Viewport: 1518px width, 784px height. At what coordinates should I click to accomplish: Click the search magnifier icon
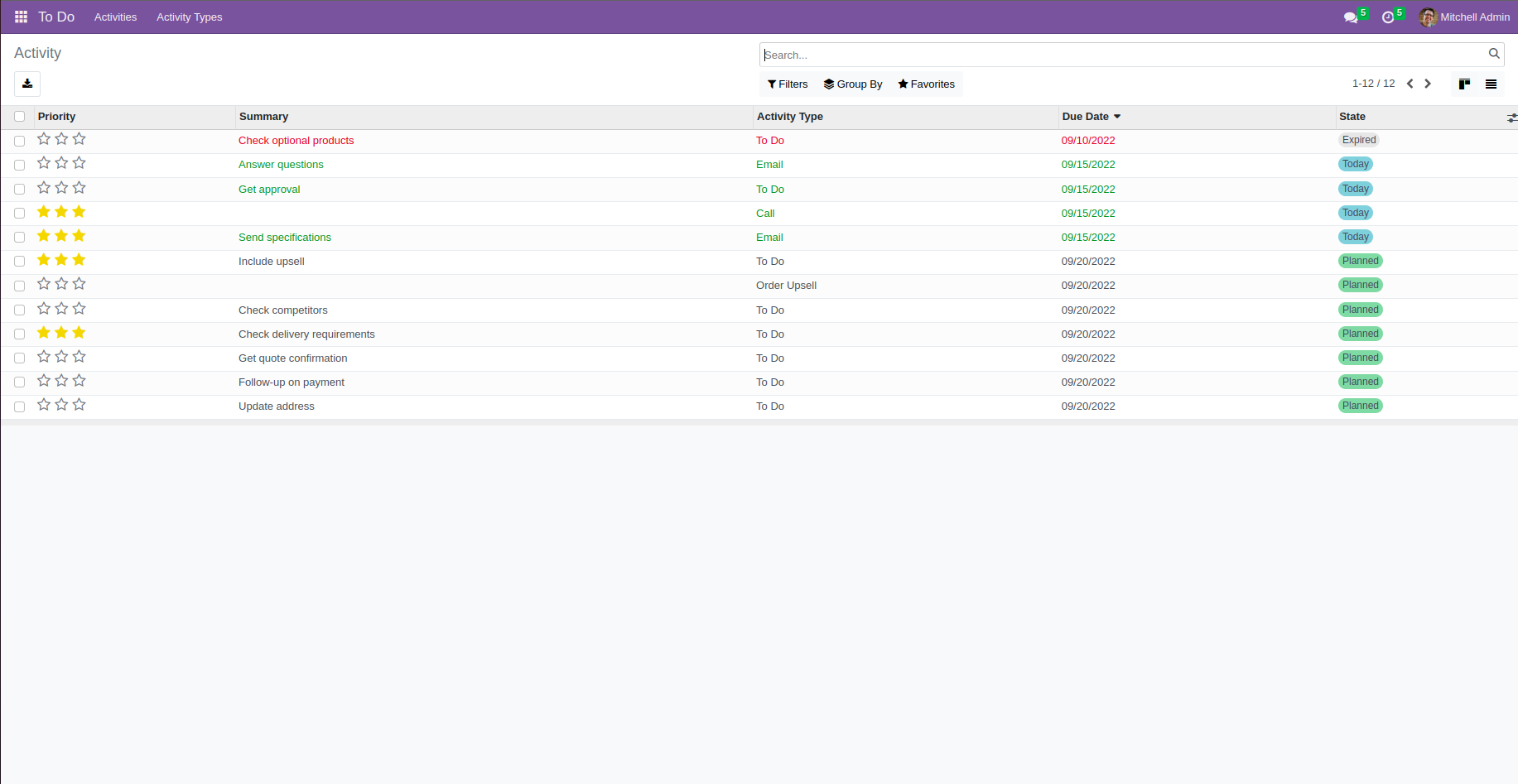pyautogui.click(x=1494, y=54)
